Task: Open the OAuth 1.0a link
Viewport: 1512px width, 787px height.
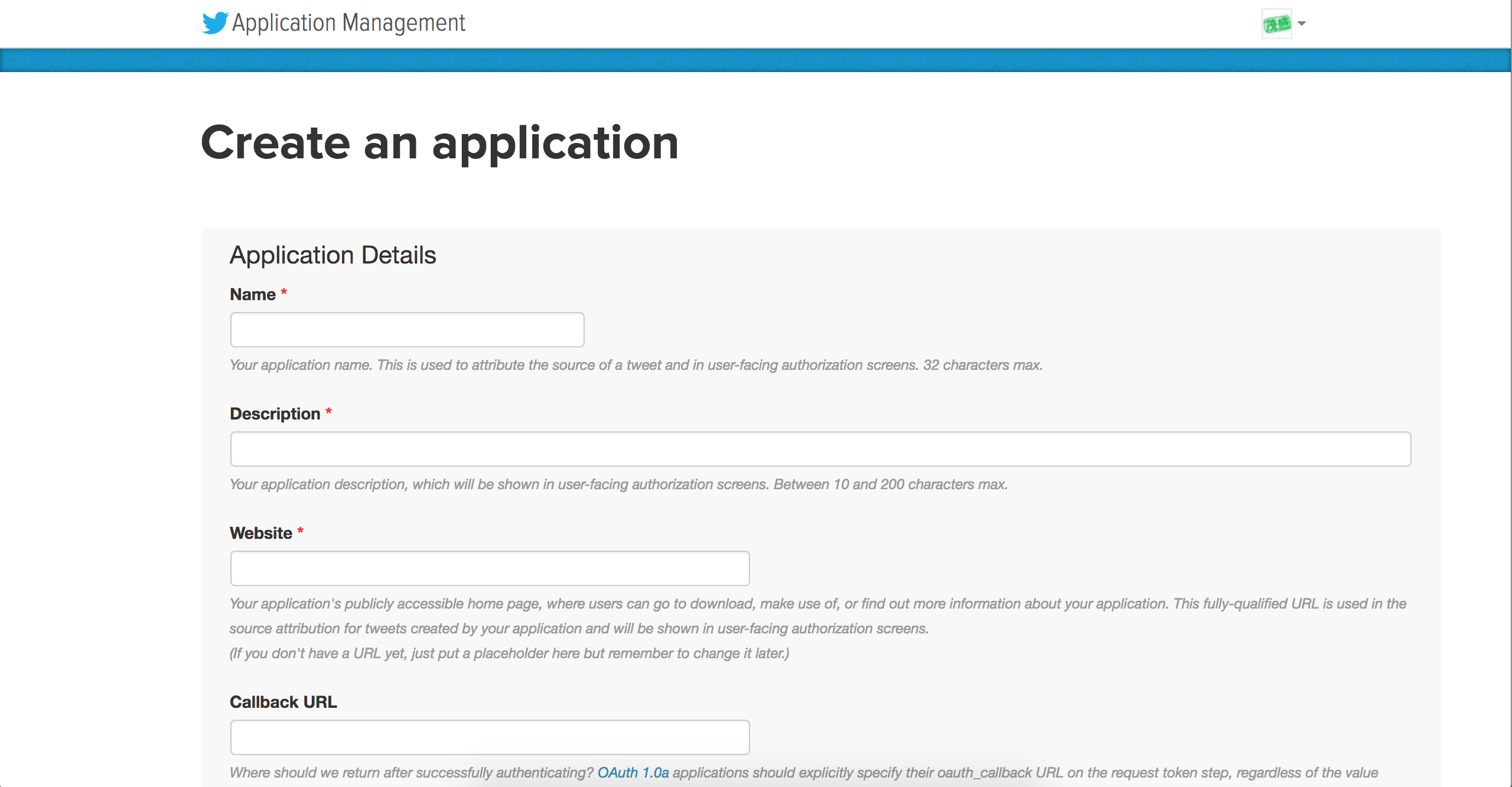Action: 633,773
